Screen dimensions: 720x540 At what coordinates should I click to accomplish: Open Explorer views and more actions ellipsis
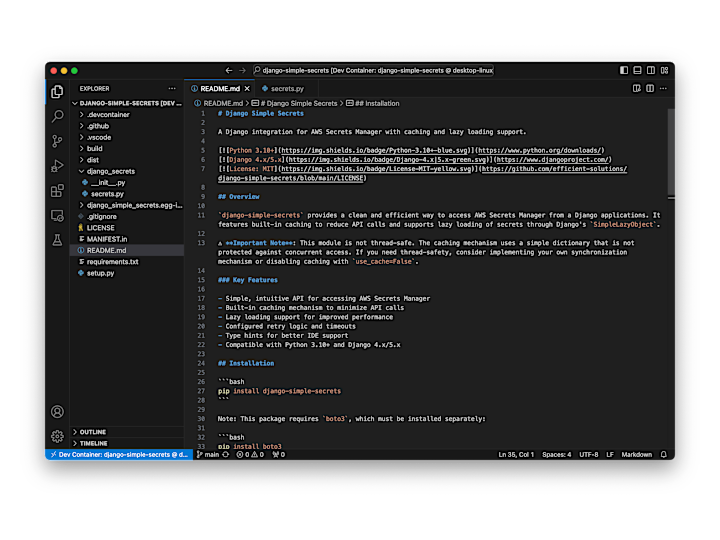pyautogui.click(x=172, y=88)
